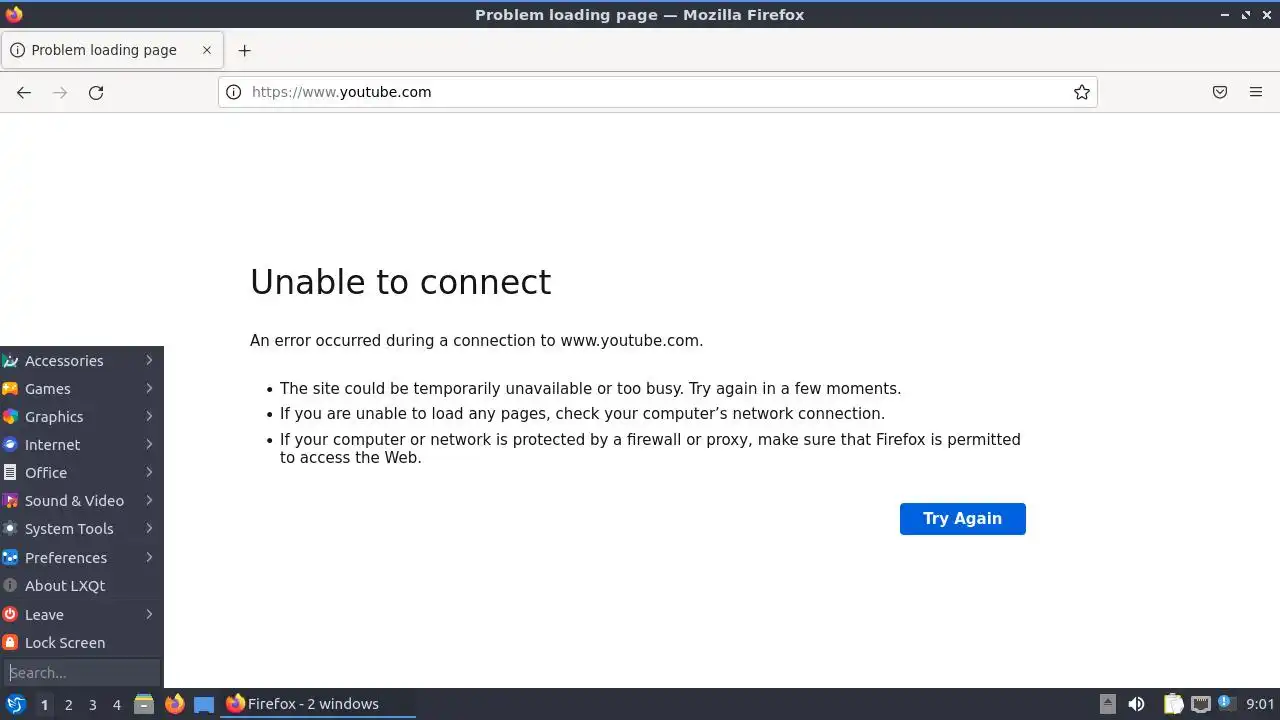Open the Sound & Video submenu
1280x720 pixels.
pos(81,500)
